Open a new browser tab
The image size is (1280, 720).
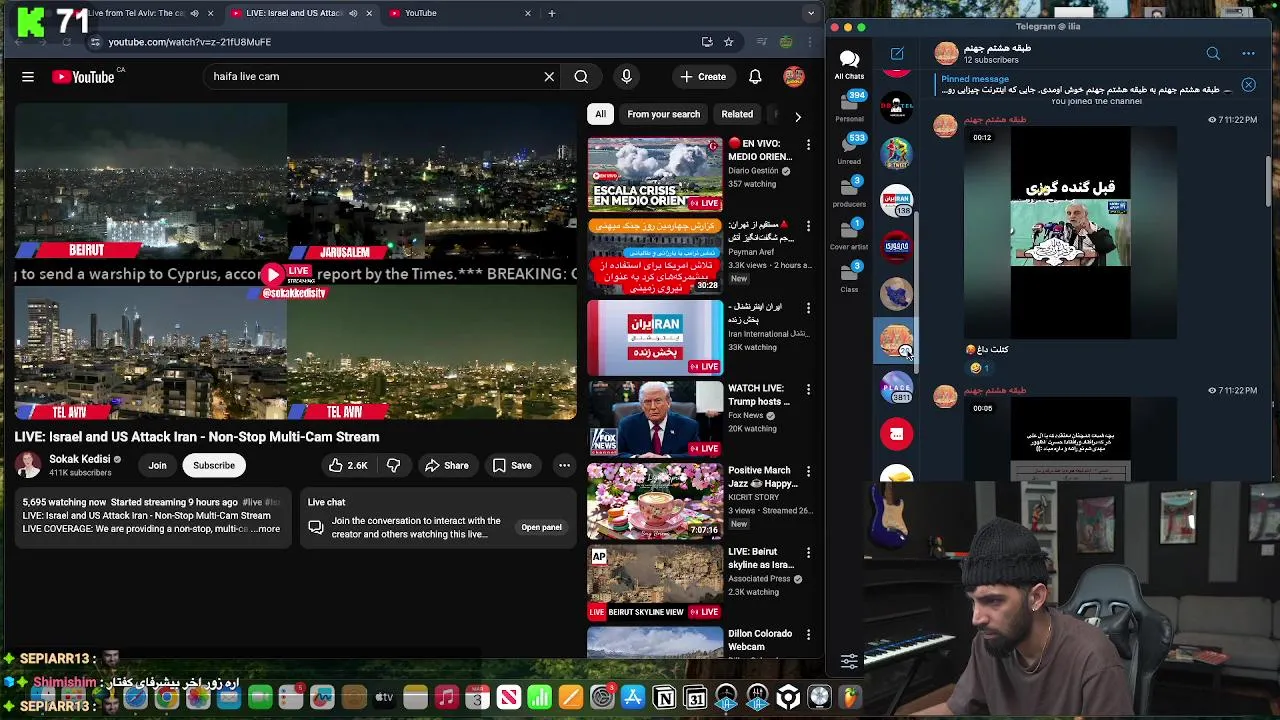click(x=551, y=13)
